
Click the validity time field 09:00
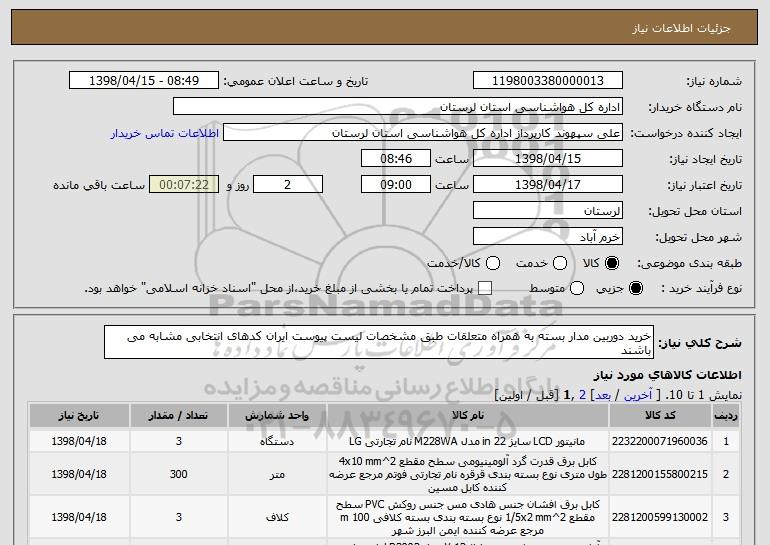point(396,185)
